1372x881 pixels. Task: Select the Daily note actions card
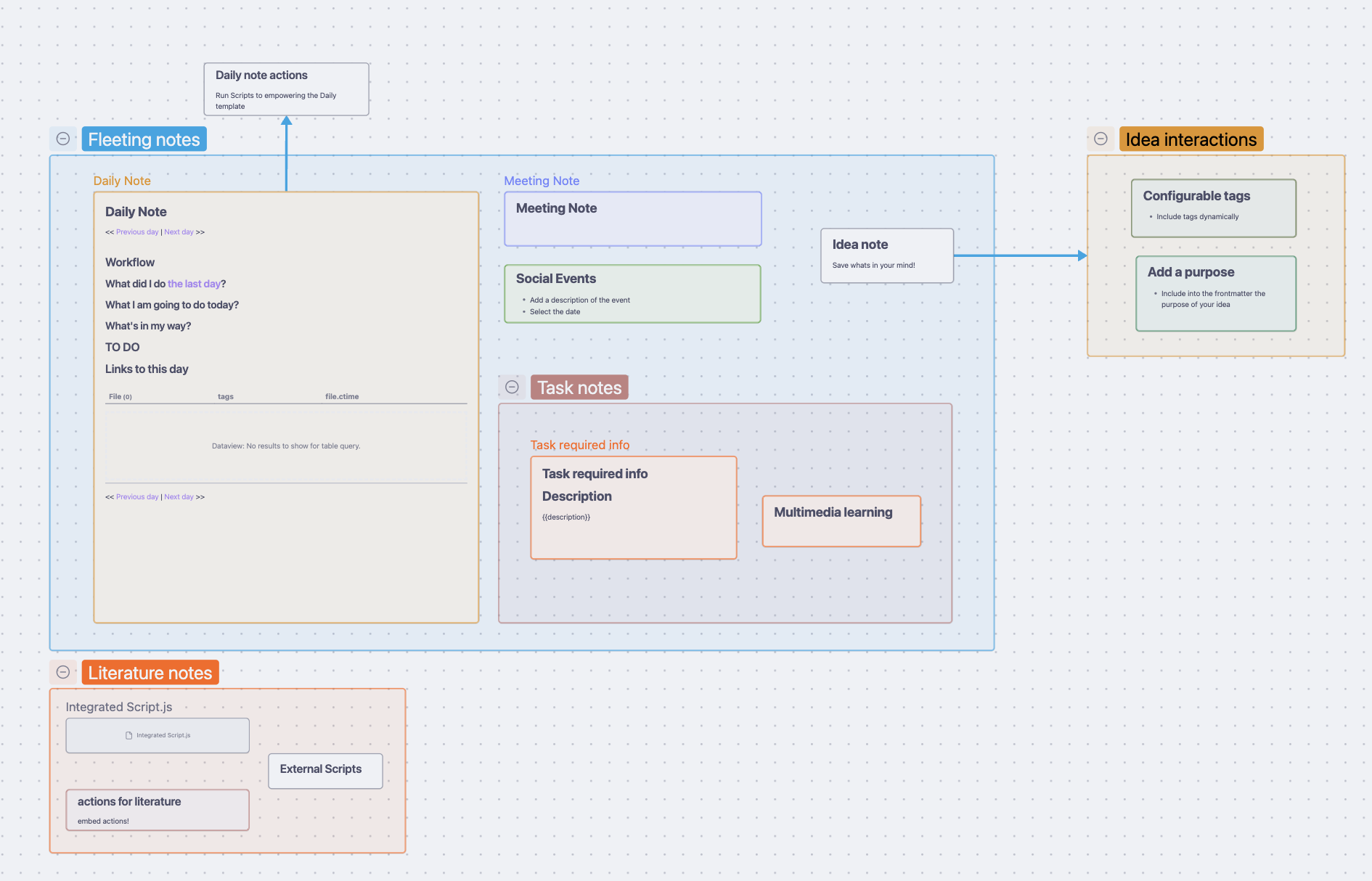[286, 89]
